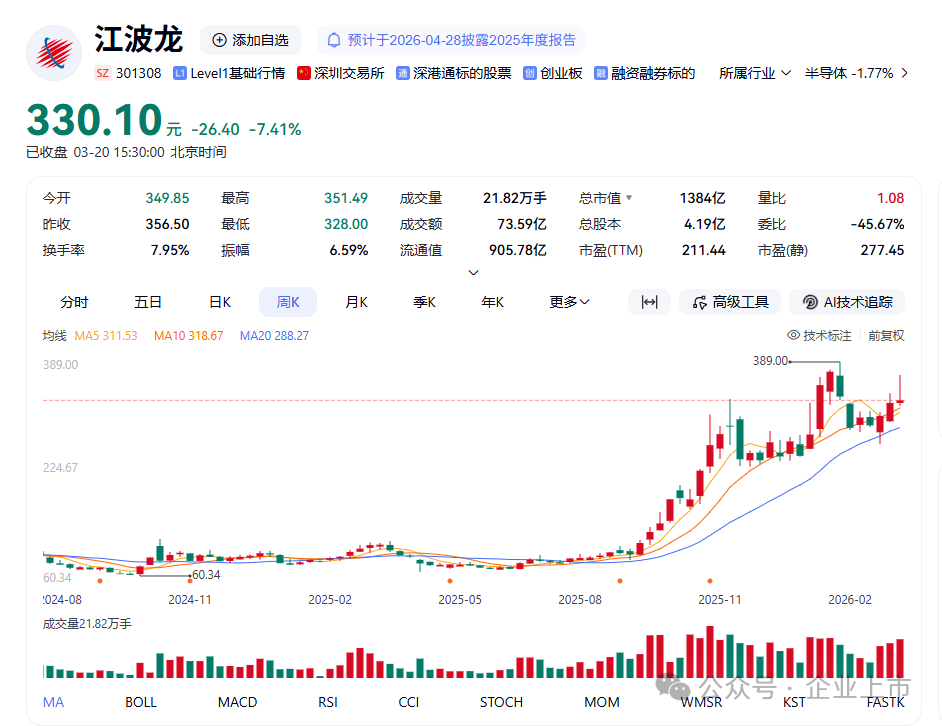The height and width of the screenshot is (726, 942).
Task: Toggle the 技术标注 eye icon
Action: (x=794, y=335)
